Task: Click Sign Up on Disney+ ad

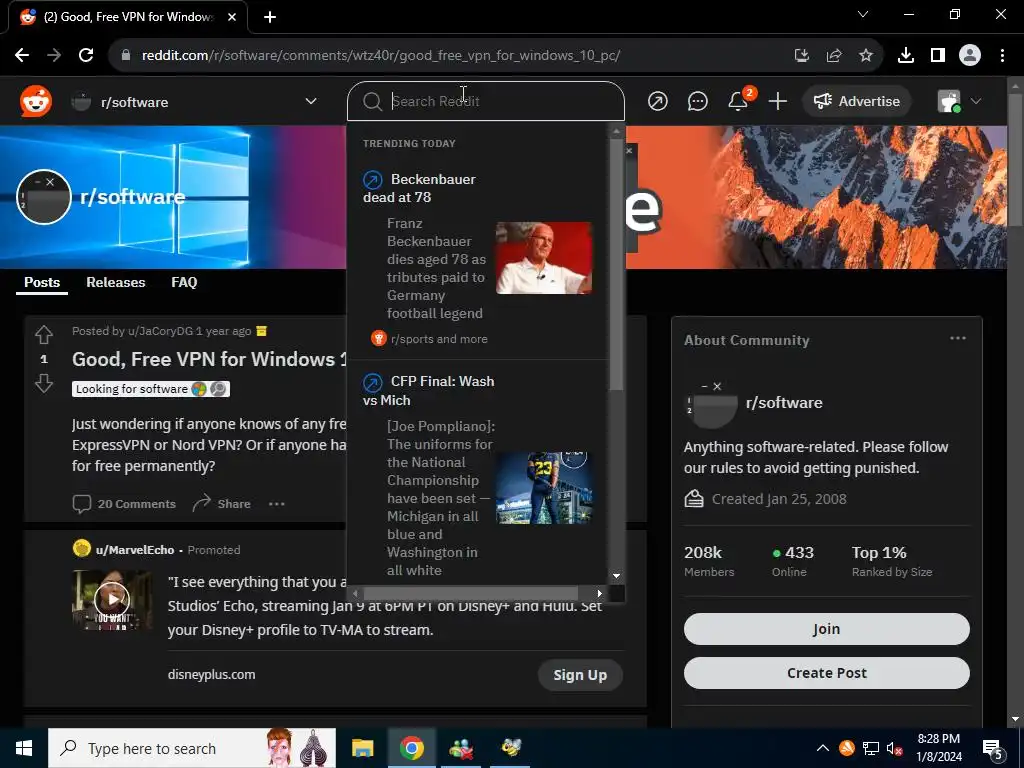Action: [x=580, y=675]
